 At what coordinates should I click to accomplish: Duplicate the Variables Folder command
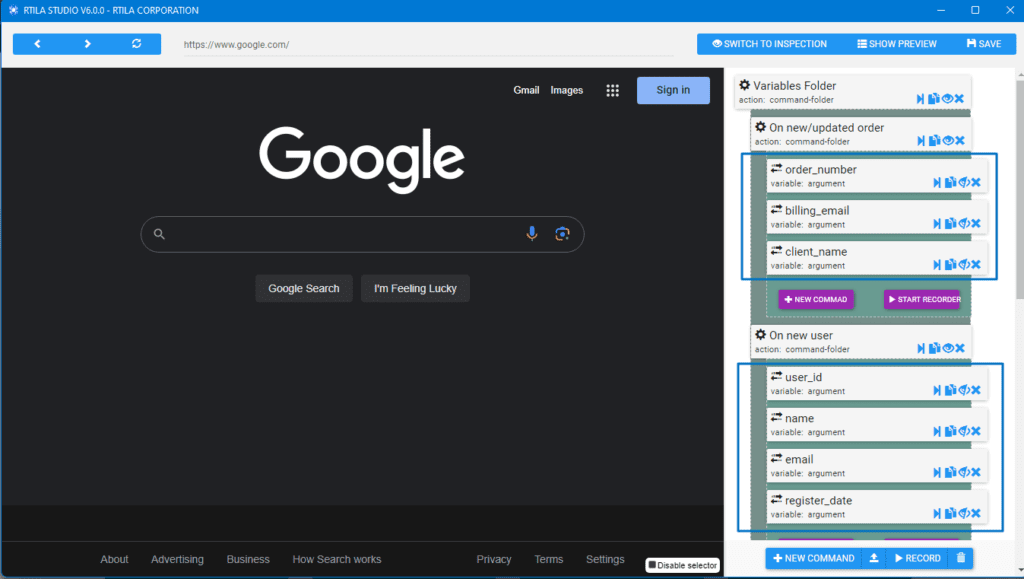934,99
